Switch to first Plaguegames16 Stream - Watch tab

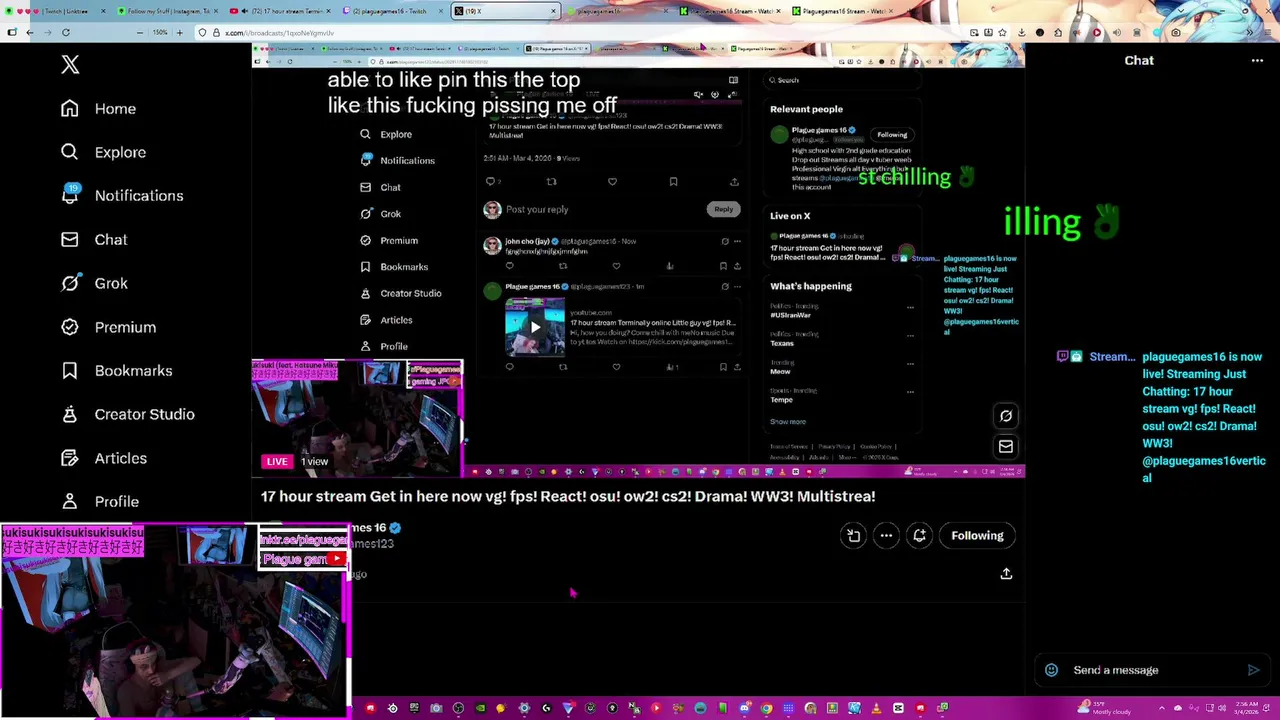(730, 11)
